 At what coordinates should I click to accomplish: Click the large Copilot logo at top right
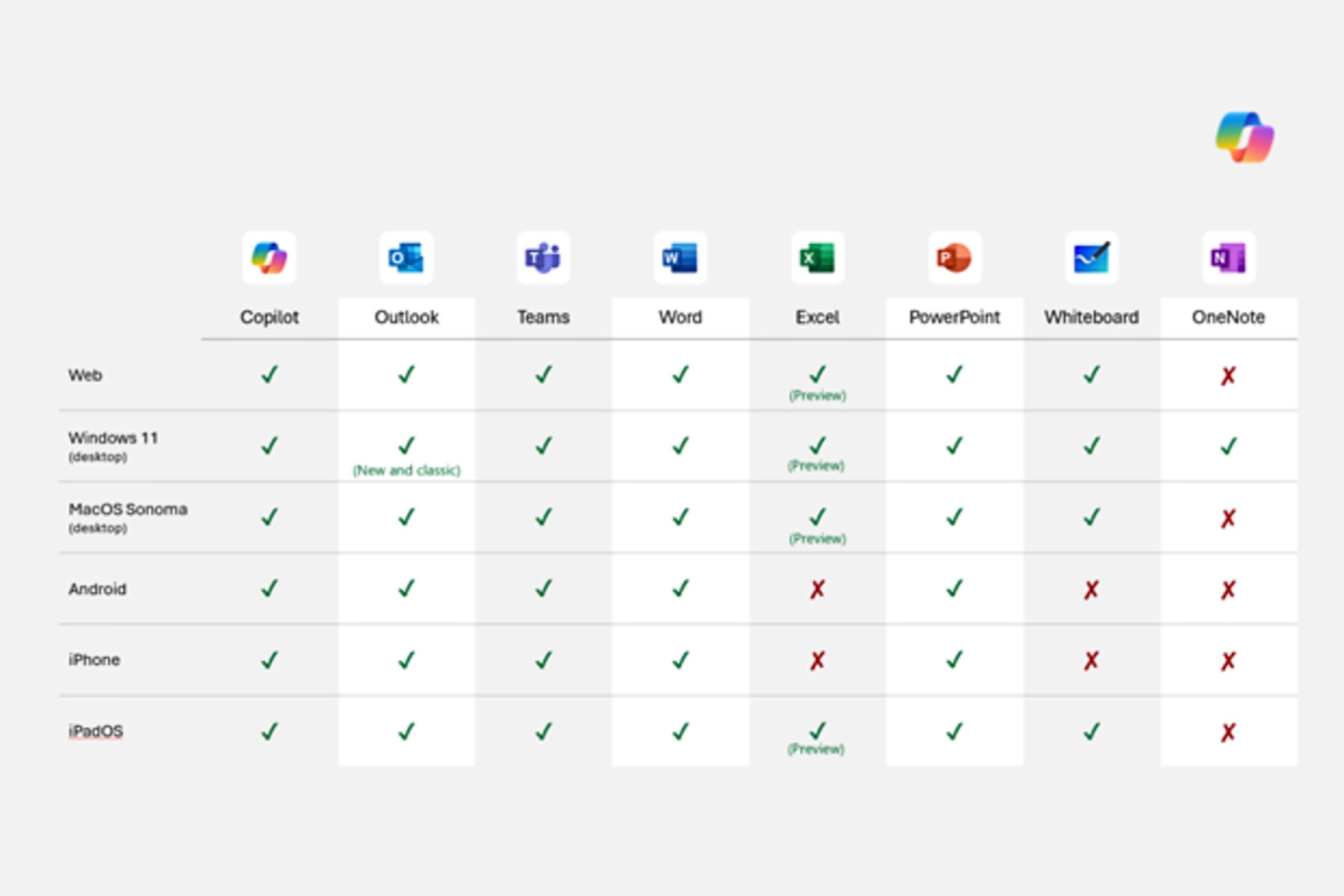pos(1245,138)
